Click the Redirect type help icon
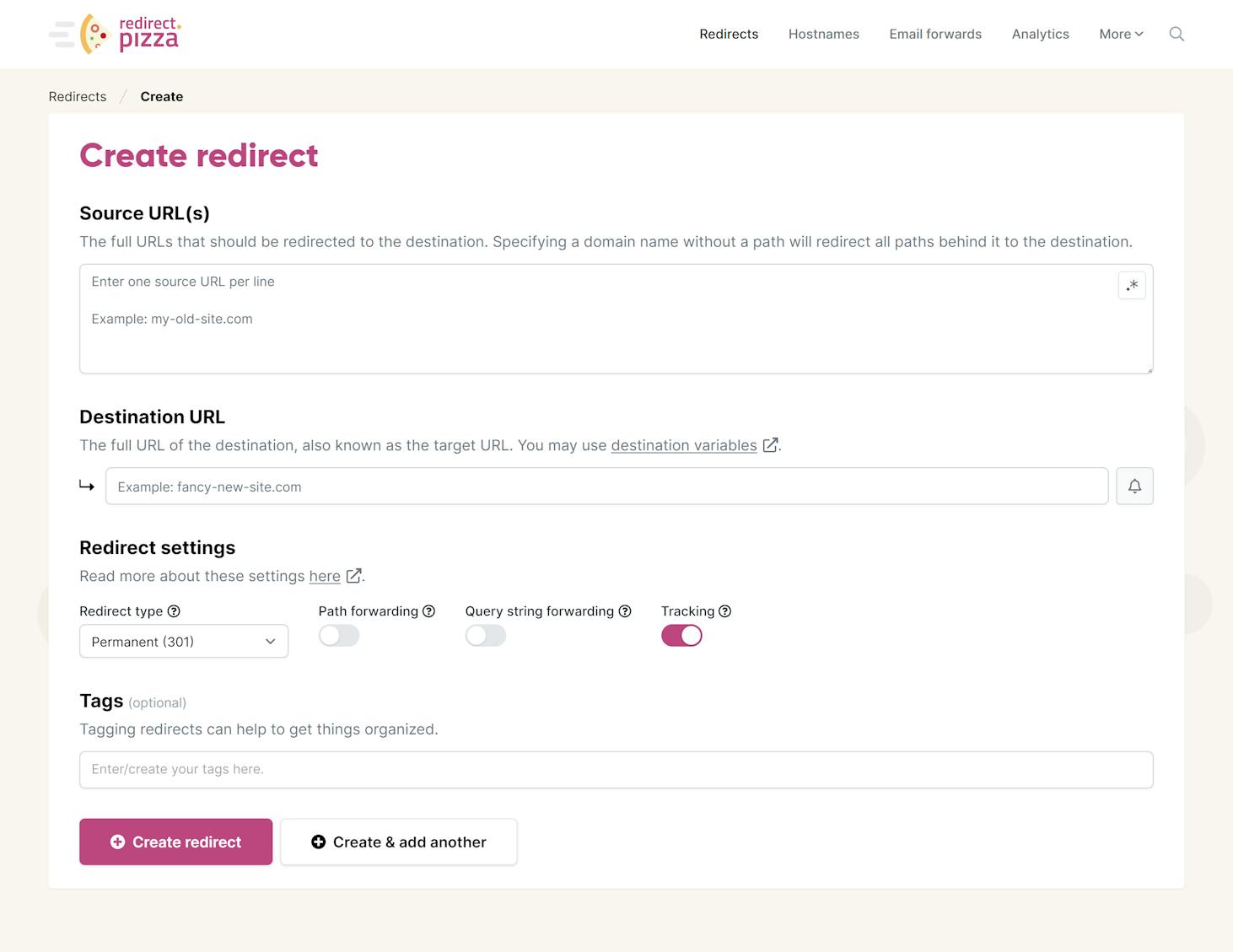The width and height of the screenshot is (1233, 952). click(x=174, y=611)
